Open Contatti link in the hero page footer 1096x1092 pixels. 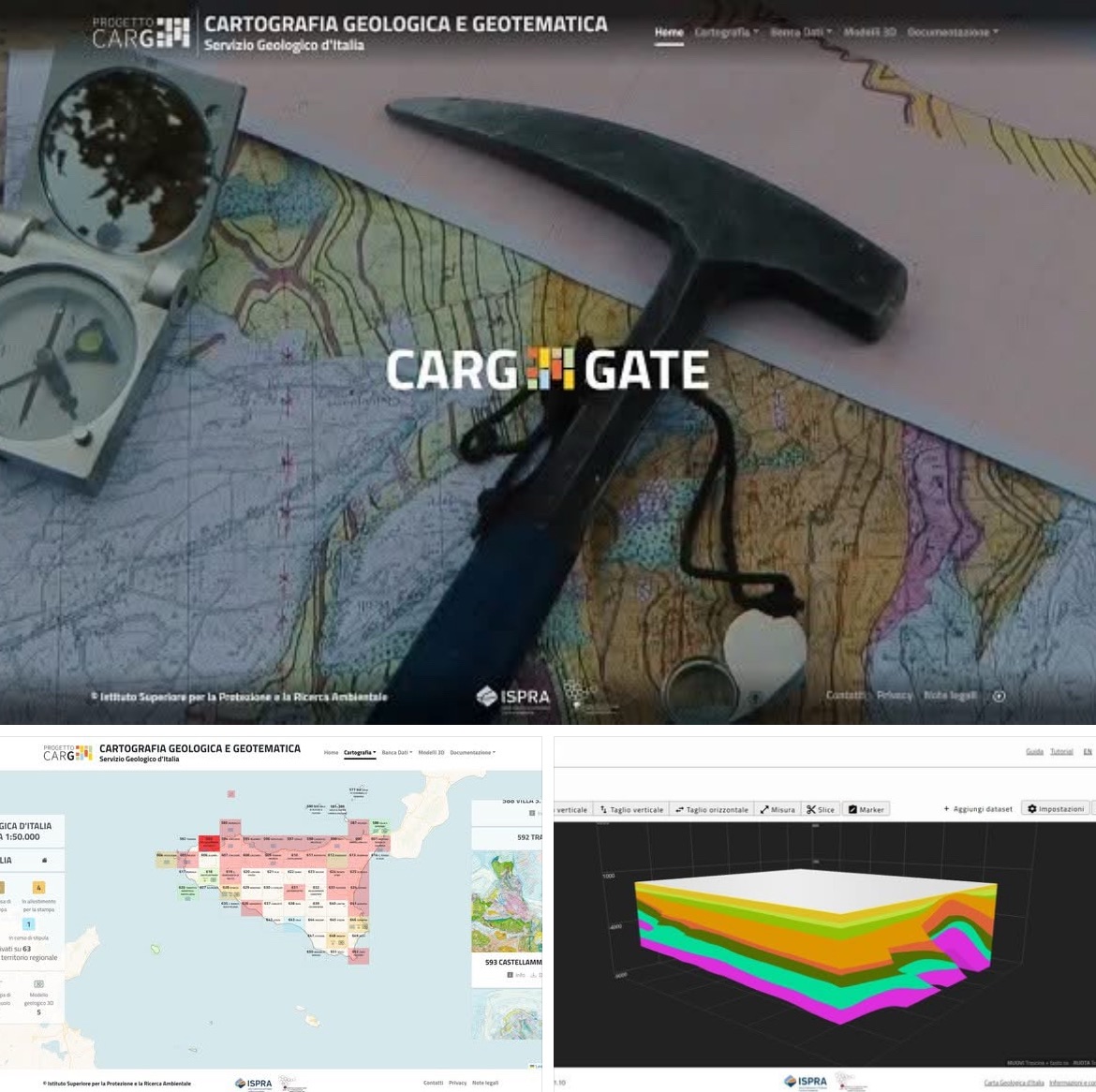(x=844, y=695)
